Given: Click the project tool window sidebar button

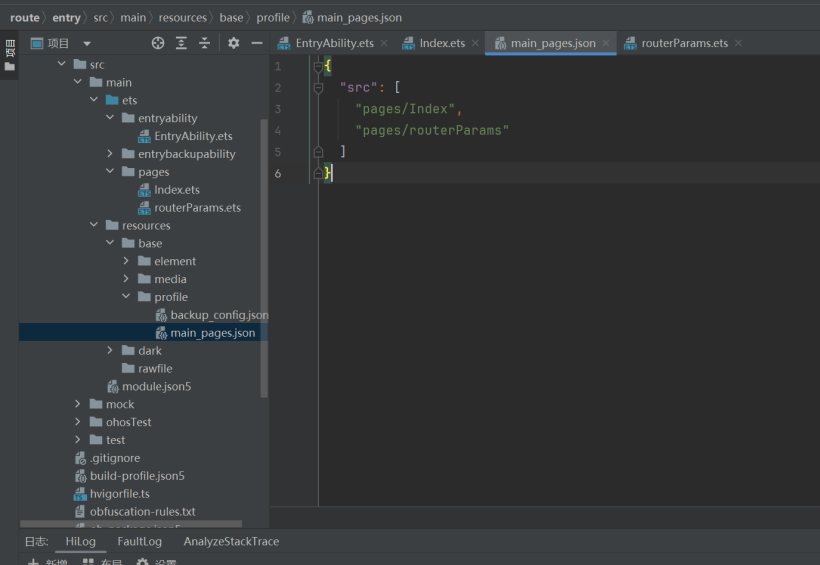Looking at the screenshot, I should [9, 55].
